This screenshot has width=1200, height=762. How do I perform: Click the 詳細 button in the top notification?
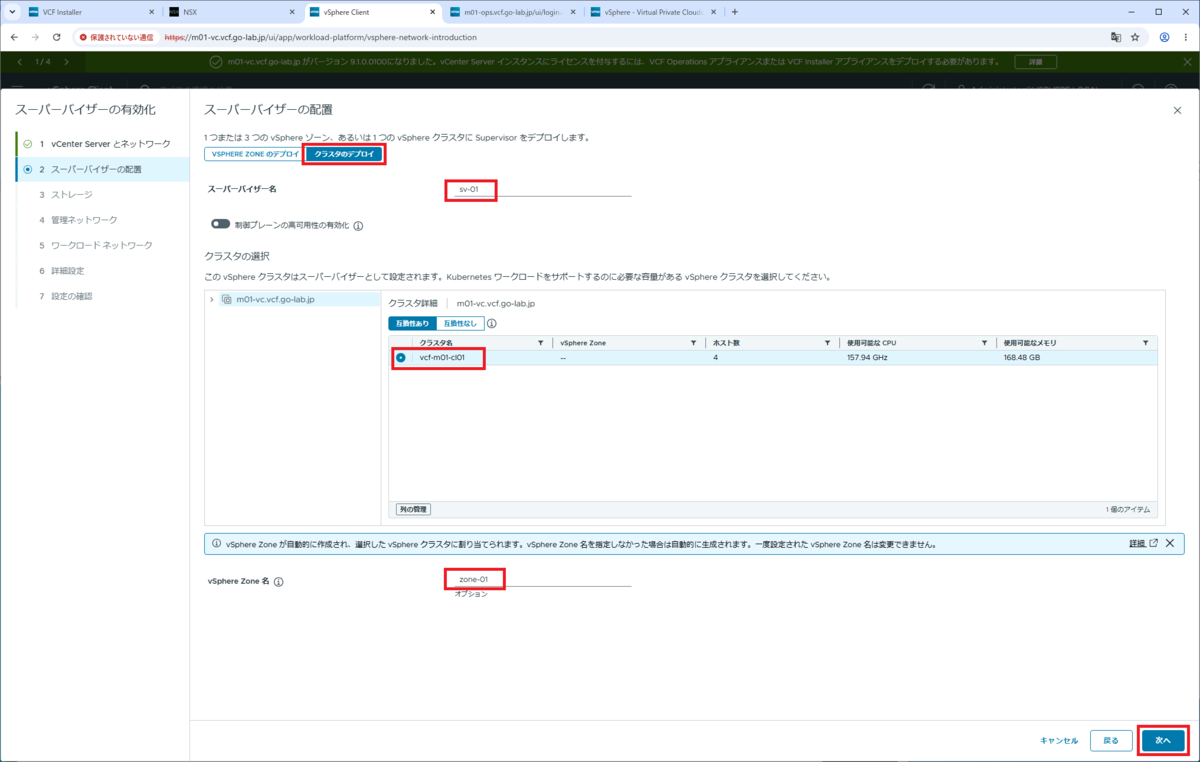[x=1035, y=62]
